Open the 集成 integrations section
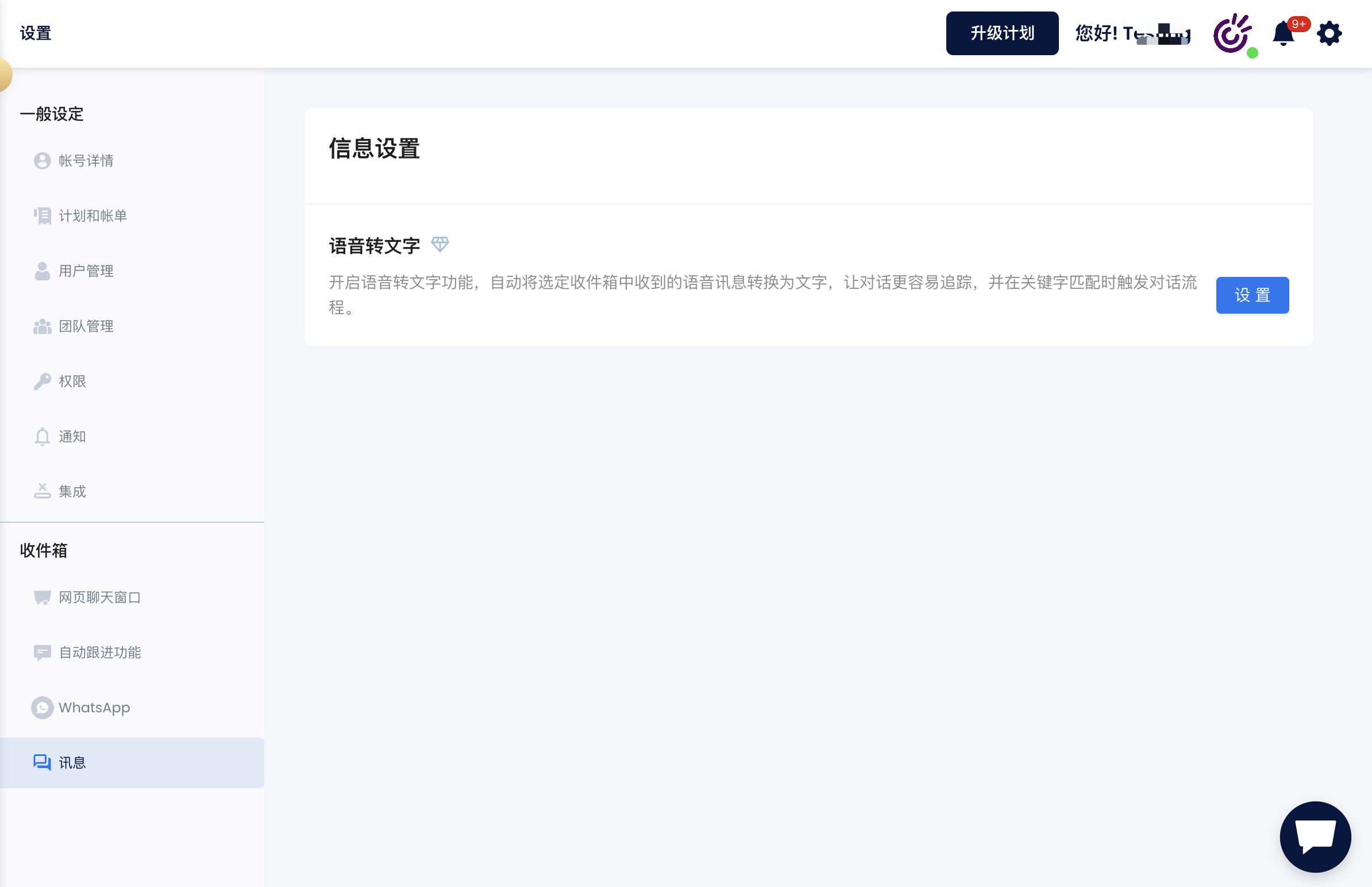This screenshot has height=887, width=1372. point(72,491)
